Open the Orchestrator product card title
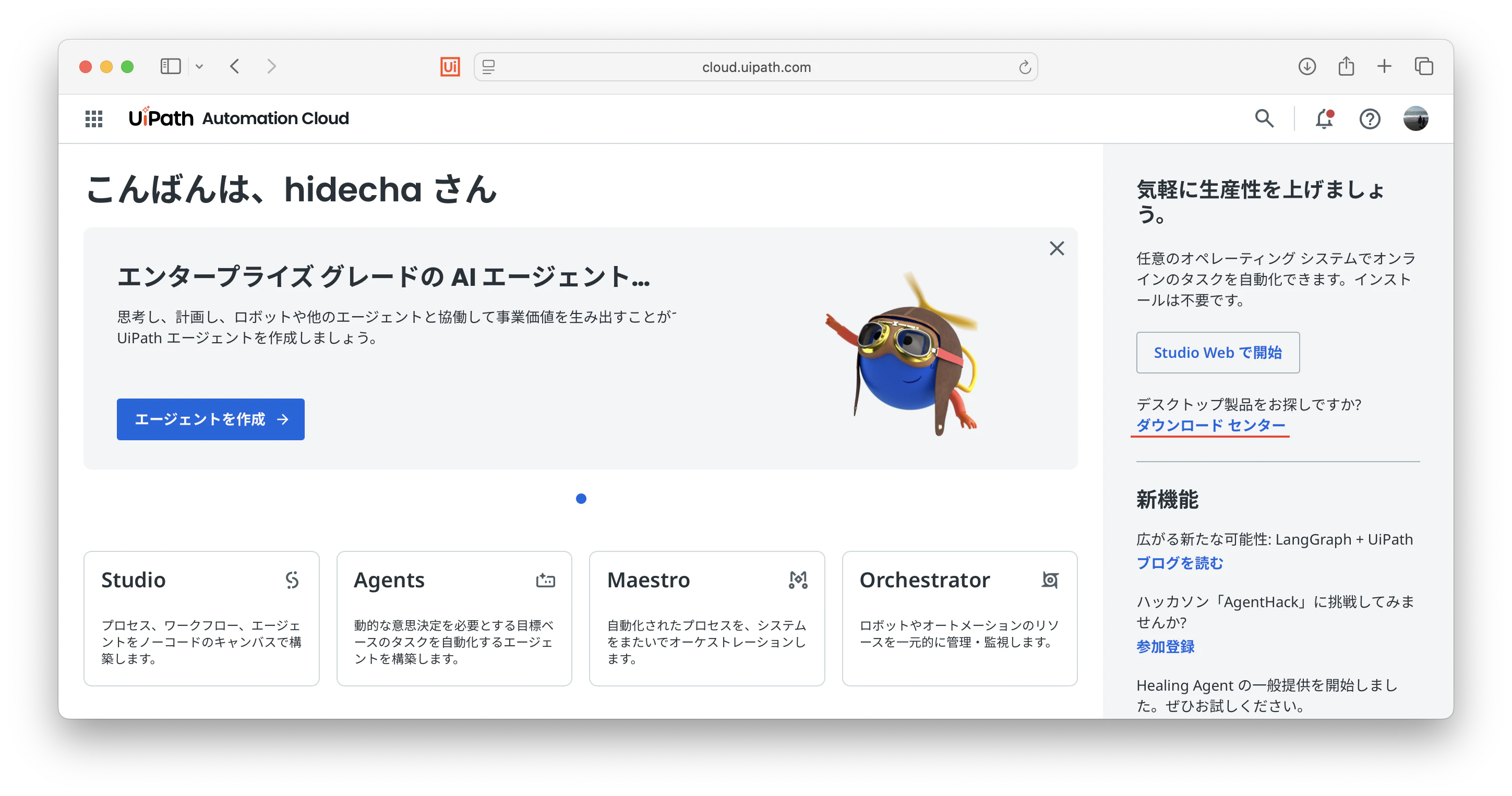The image size is (1512, 796). (925, 580)
